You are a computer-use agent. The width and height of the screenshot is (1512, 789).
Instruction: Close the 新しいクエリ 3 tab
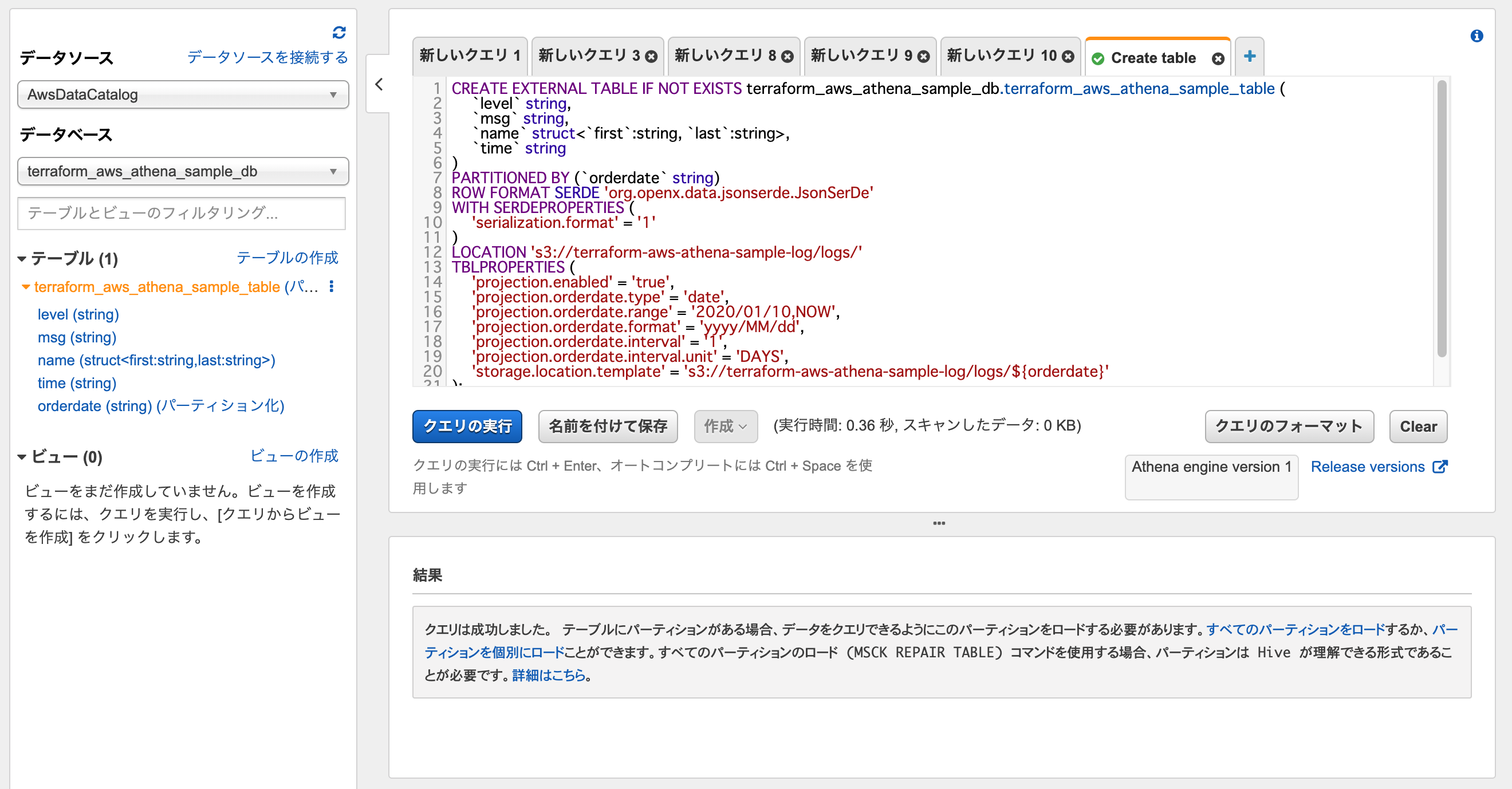[x=651, y=56]
